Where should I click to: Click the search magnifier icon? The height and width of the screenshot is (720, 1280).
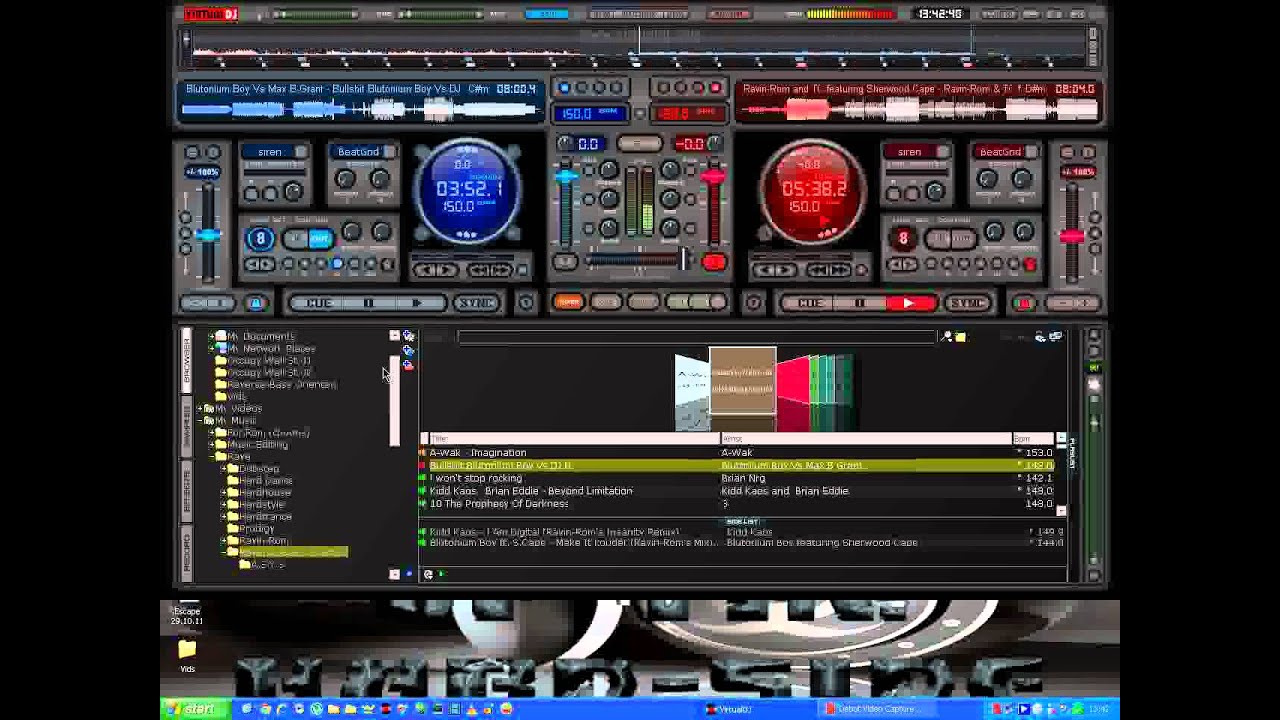click(x=946, y=337)
